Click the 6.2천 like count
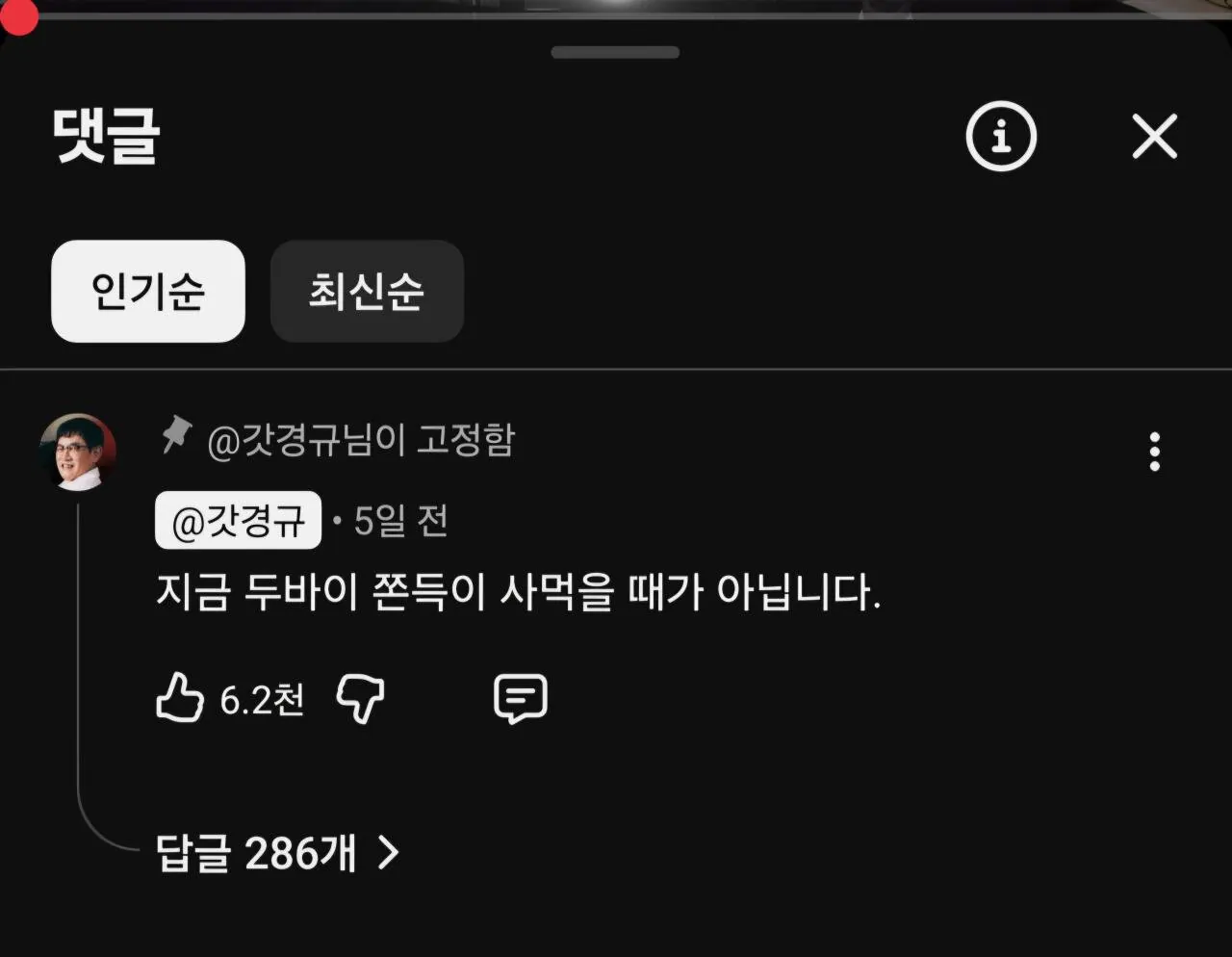The image size is (1232, 957). point(262,700)
